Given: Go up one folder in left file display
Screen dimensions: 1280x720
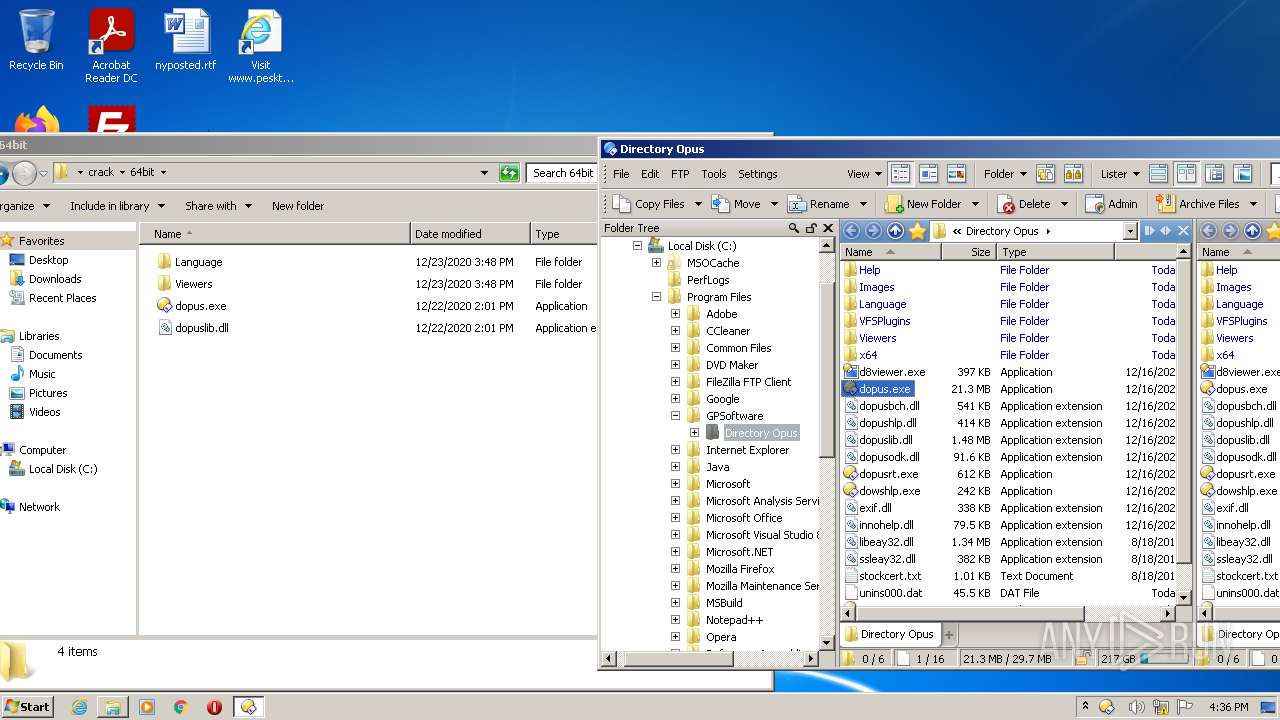Looking at the screenshot, I should (895, 231).
